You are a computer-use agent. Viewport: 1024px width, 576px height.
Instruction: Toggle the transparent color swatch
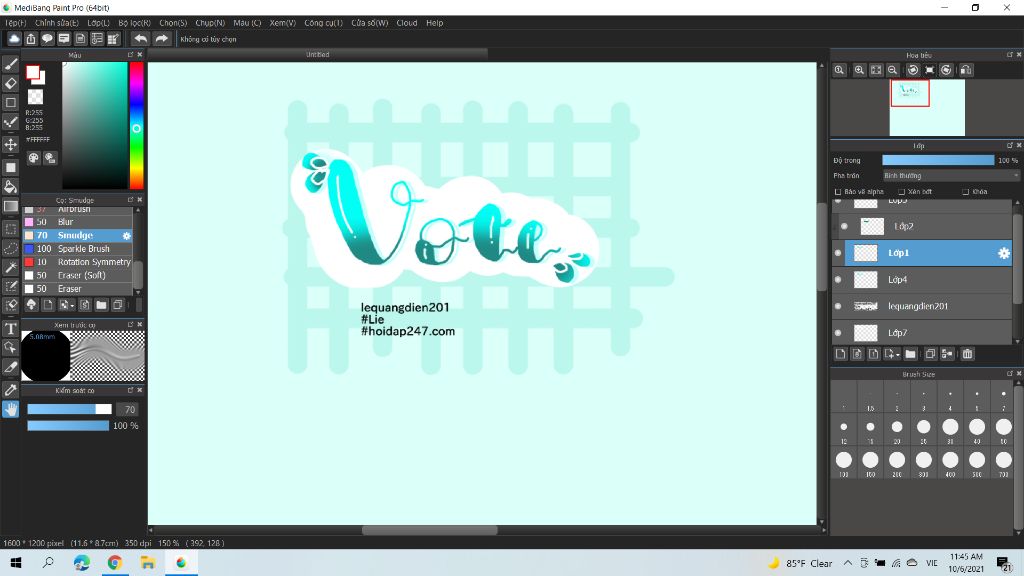click(x=35, y=97)
